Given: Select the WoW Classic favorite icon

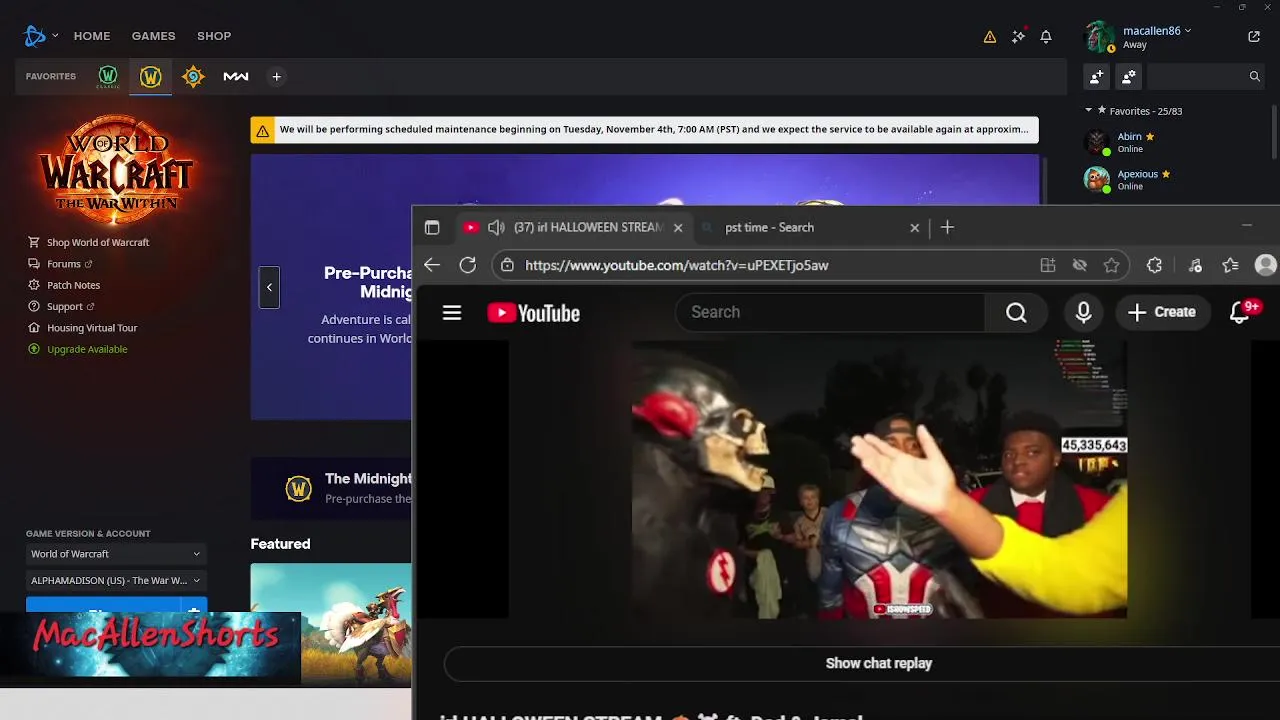Looking at the screenshot, I should [108, 76].
